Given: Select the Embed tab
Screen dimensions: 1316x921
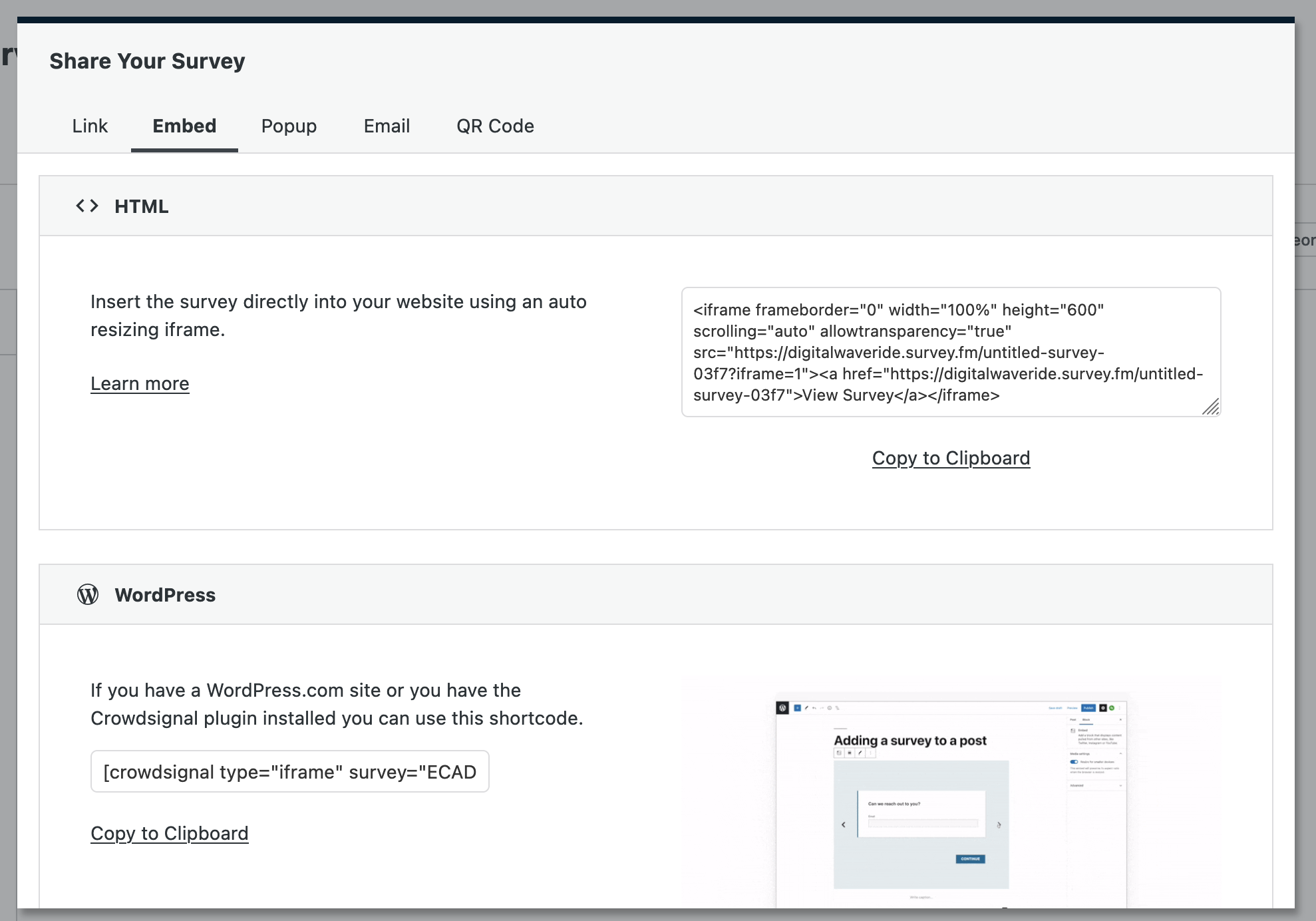Looking at the screenshot, I should tap(184, 126).
